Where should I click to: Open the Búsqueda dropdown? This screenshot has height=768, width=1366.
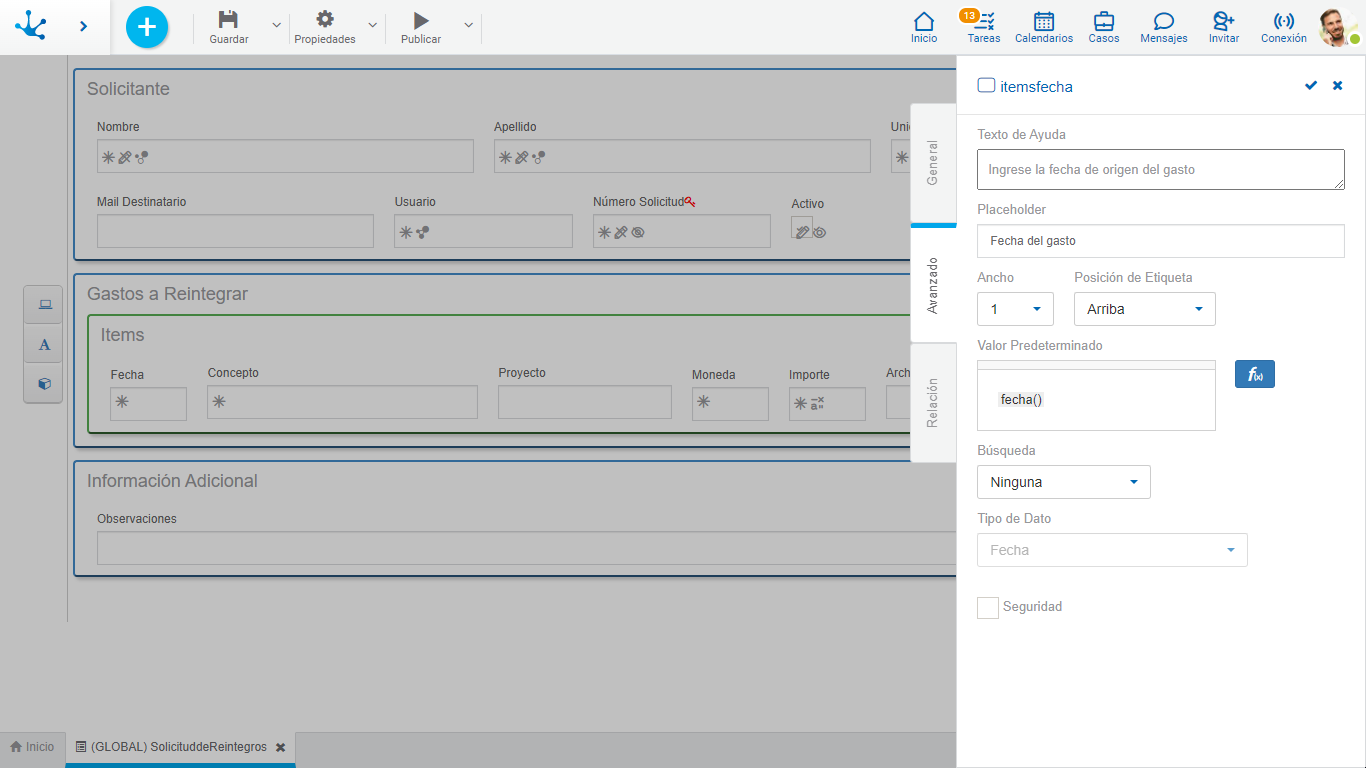tap(1063, 482)
